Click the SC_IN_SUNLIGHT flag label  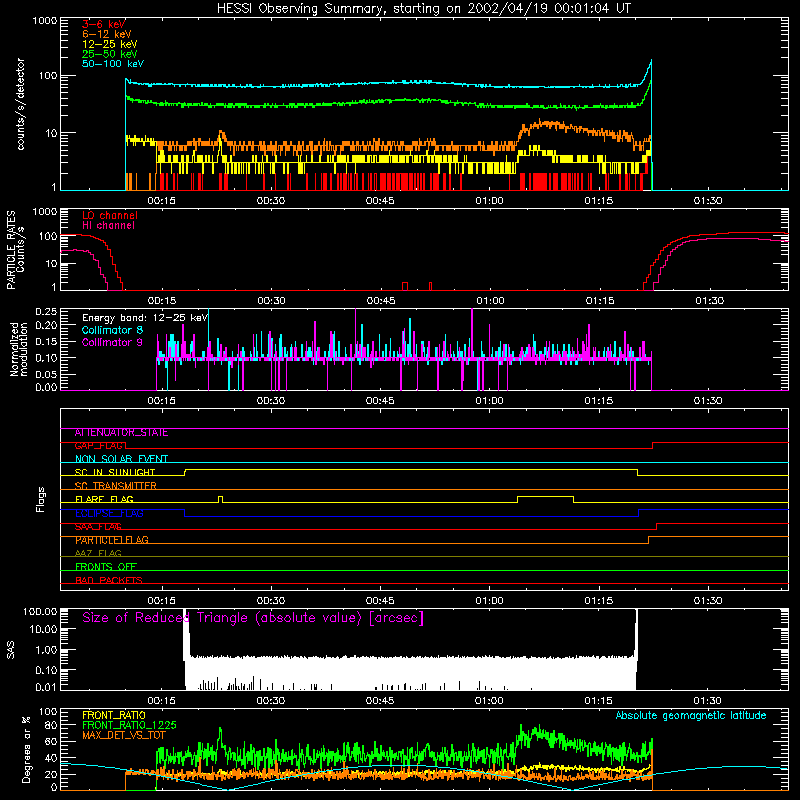(x=115, y=472)
